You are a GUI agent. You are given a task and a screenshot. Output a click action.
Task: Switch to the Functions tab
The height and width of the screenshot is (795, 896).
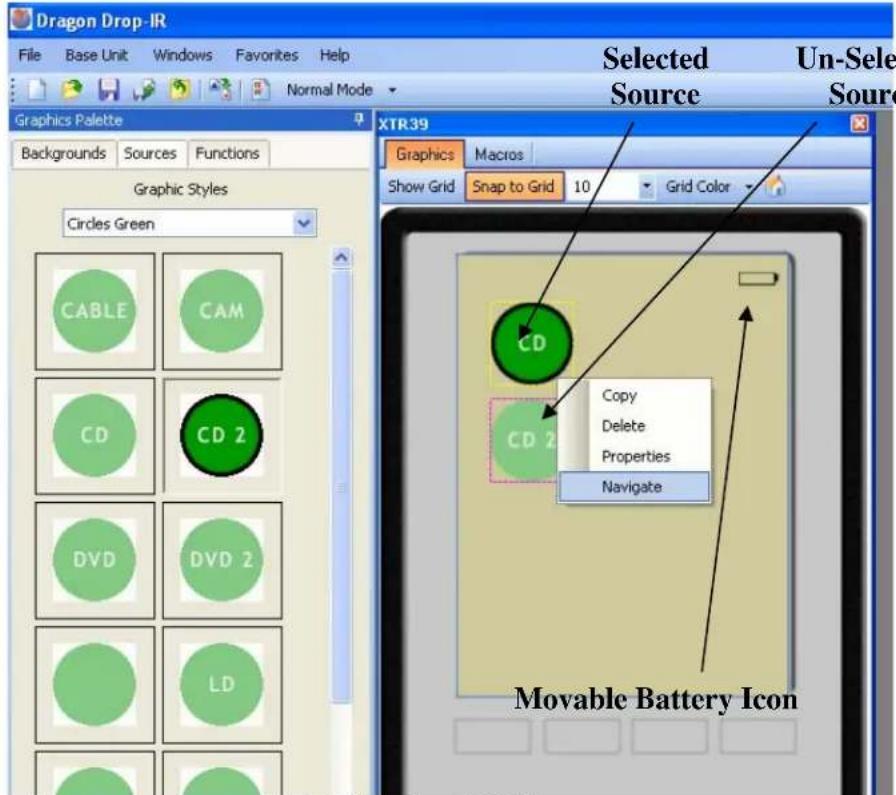click(x=227, y=153)
